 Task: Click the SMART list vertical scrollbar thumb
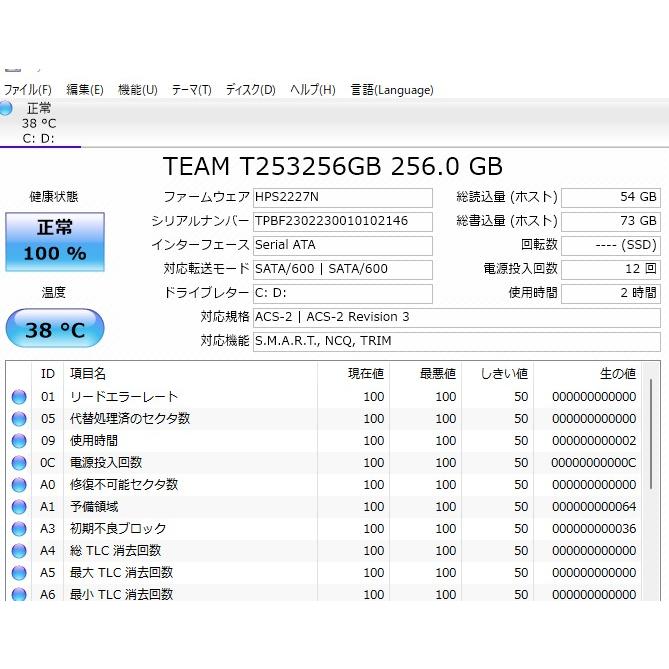[651, 434]
